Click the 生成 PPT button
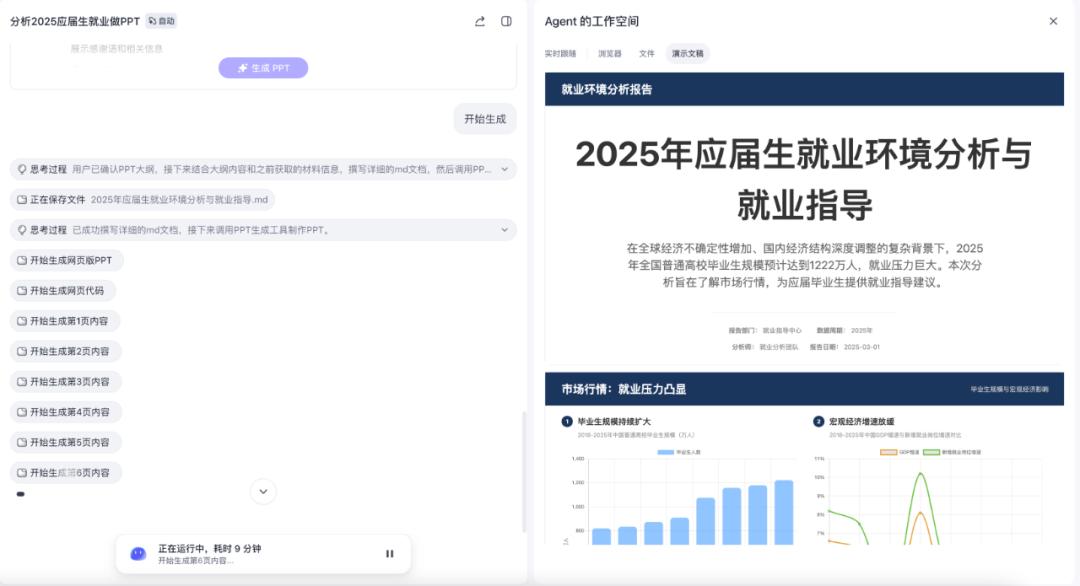 263,68
